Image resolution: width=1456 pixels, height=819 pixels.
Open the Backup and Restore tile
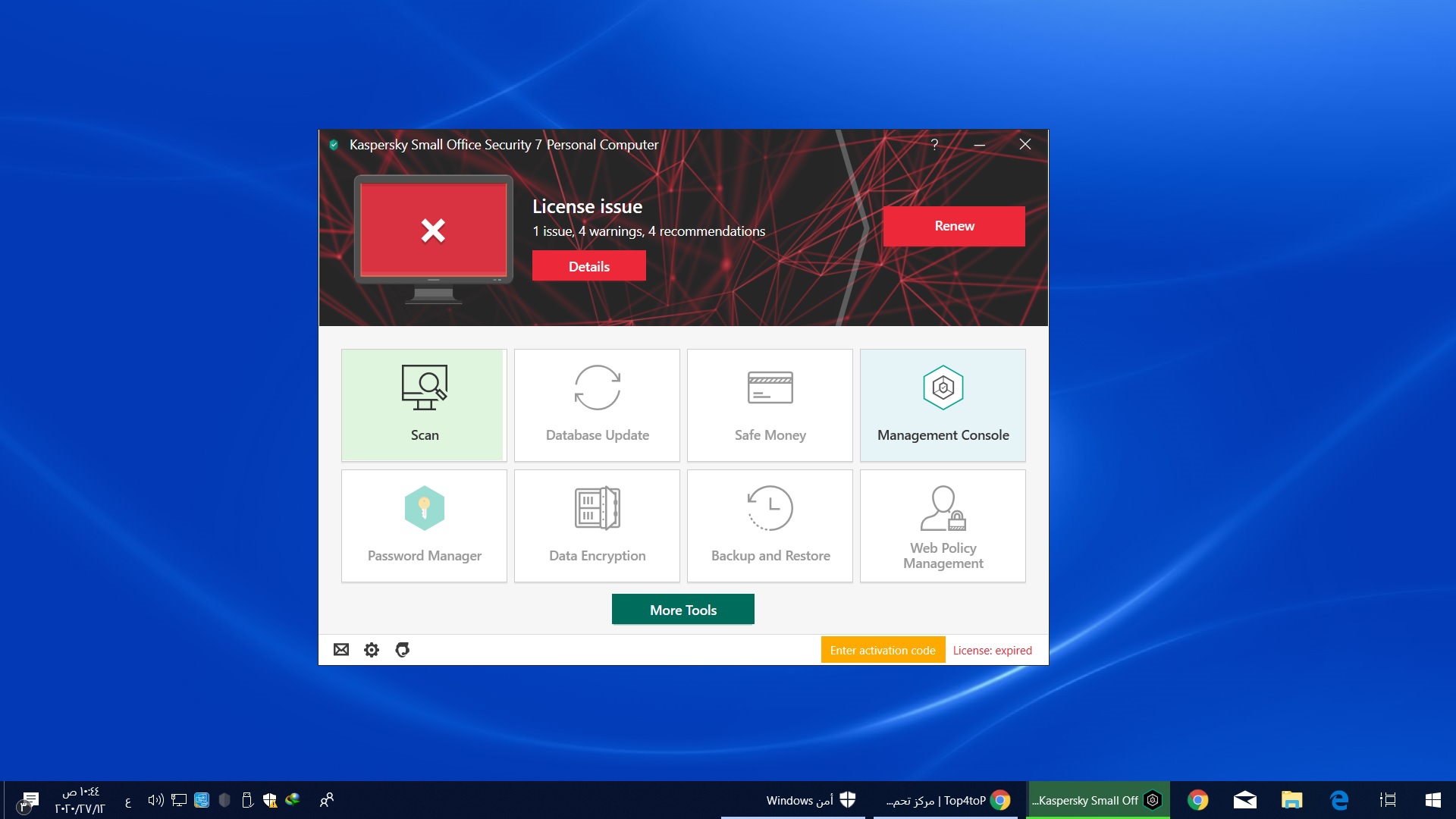coord(770,526)
